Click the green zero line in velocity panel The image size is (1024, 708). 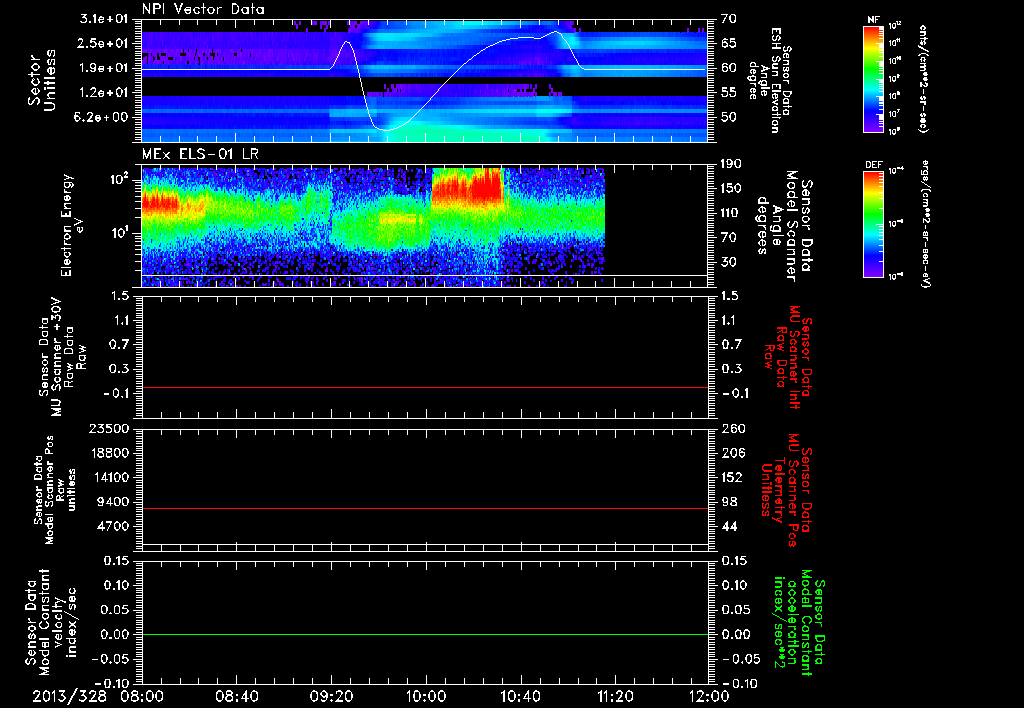(x=424, y=634)
